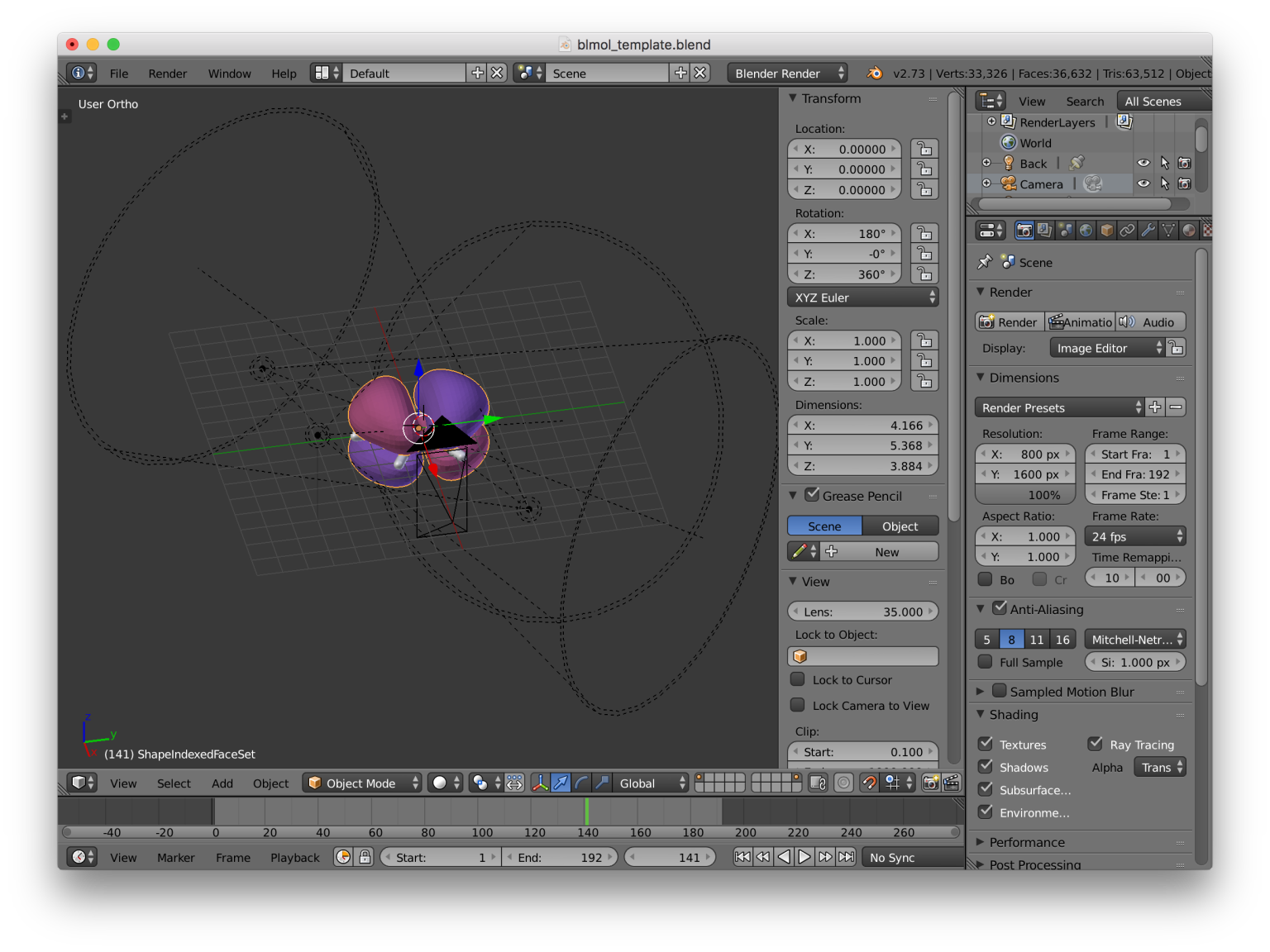Disable the Ray Tracing checkbox
Screen dimensions: 1270x952
pyautogui.click(x=1096, y=743)
